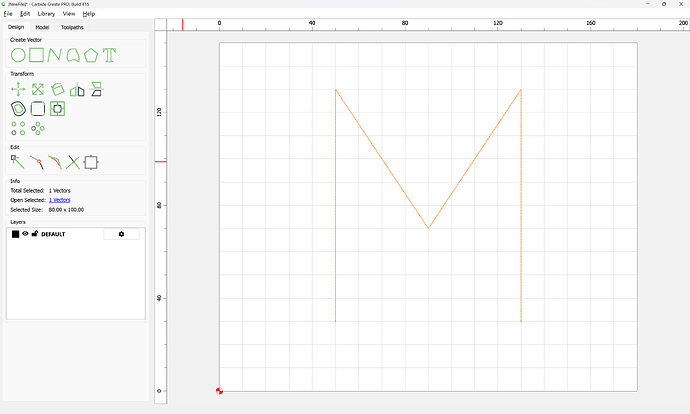Activate the Rotate transform tool

click(x=58, y=89)
